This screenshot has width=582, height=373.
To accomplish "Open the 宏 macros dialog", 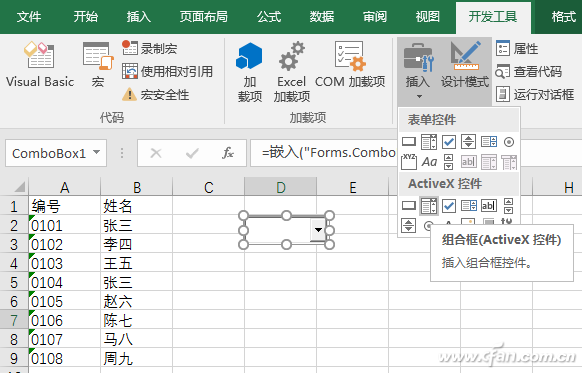I will (98, 65).
